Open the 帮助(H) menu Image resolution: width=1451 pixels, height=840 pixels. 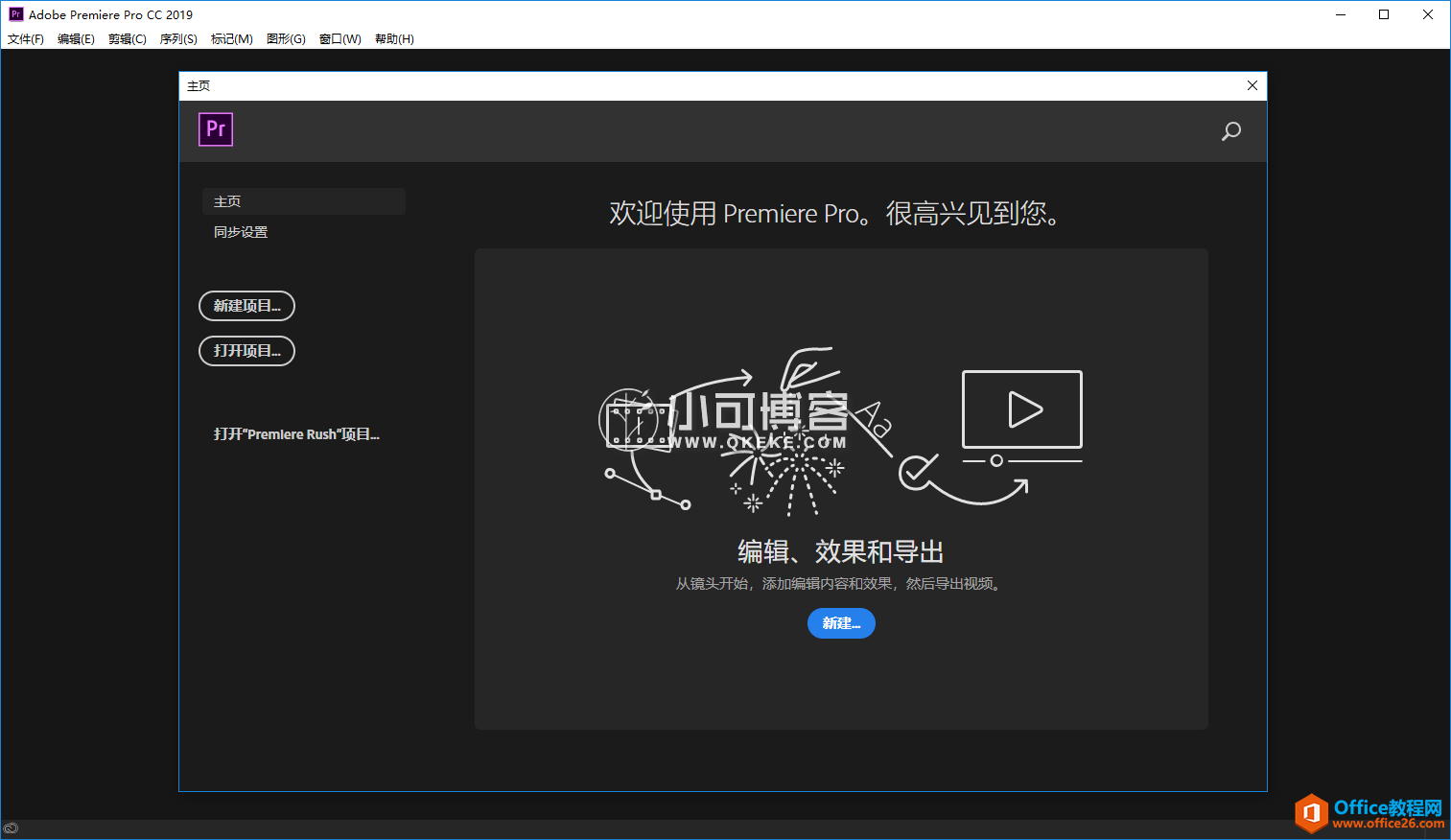[x=394, y=39]
